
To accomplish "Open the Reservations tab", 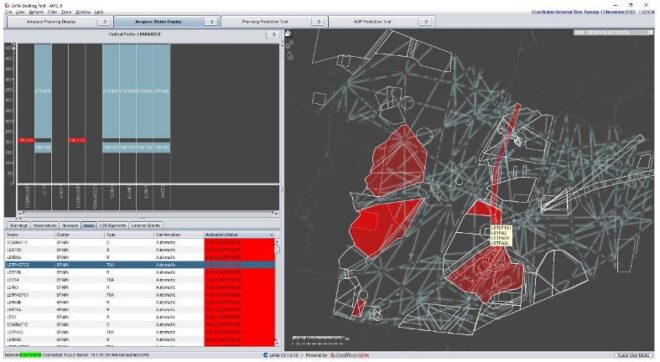I will (44, 226).
